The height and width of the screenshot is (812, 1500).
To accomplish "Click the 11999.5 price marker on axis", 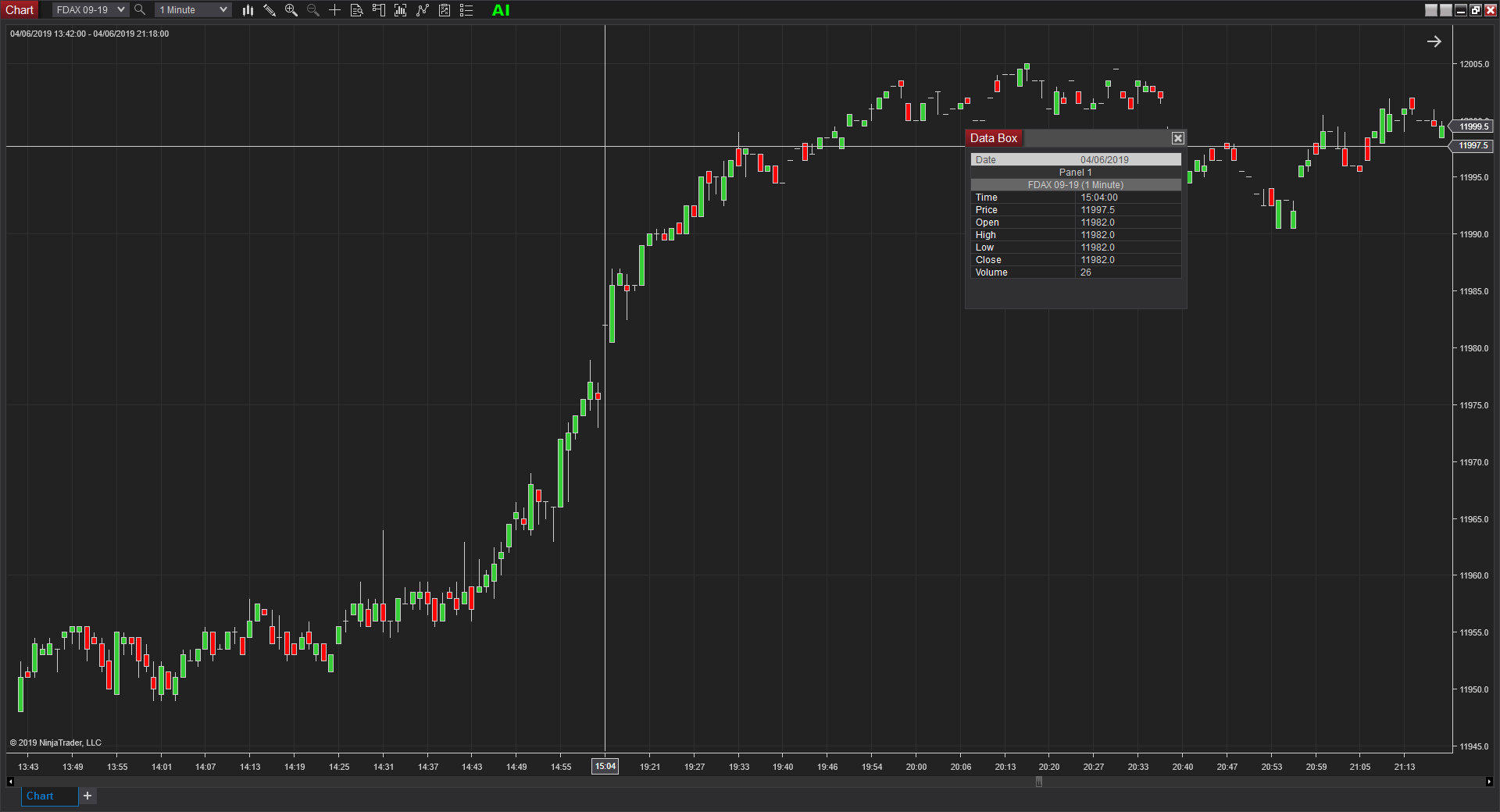I will click(x=1473, y=126).
